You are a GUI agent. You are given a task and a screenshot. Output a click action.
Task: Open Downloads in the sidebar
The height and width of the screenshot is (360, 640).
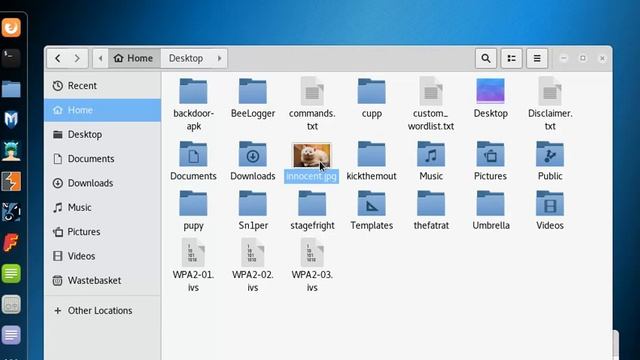coord(102,183)
